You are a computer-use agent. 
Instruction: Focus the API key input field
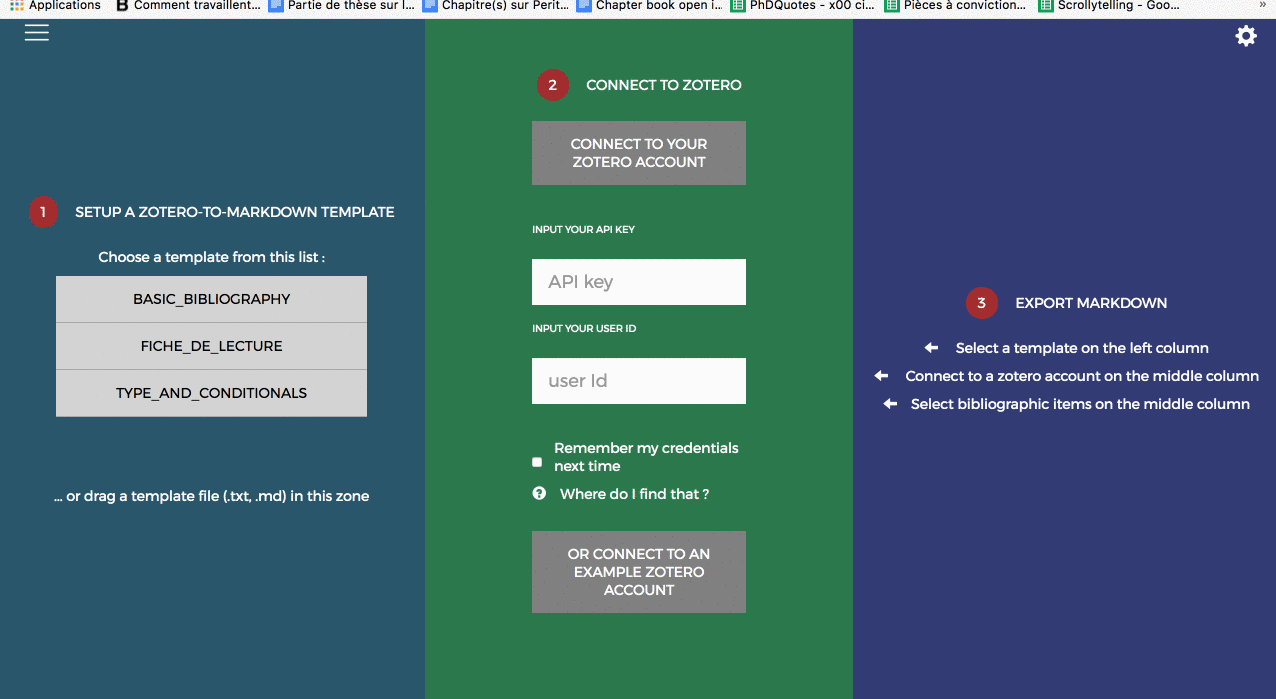(x=639, y=282)
